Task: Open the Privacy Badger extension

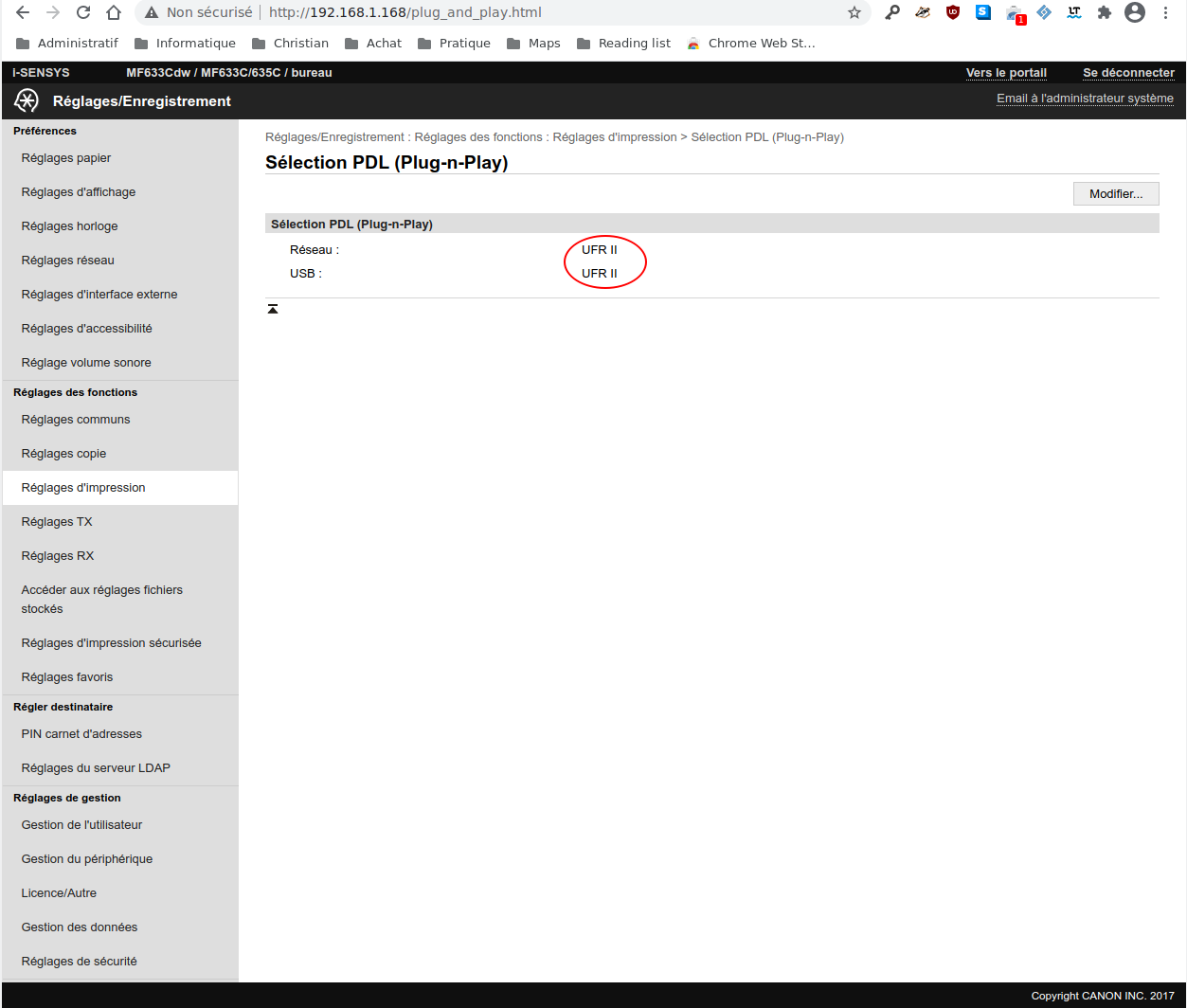Action: pyautogui.click(x=923, y=13)
